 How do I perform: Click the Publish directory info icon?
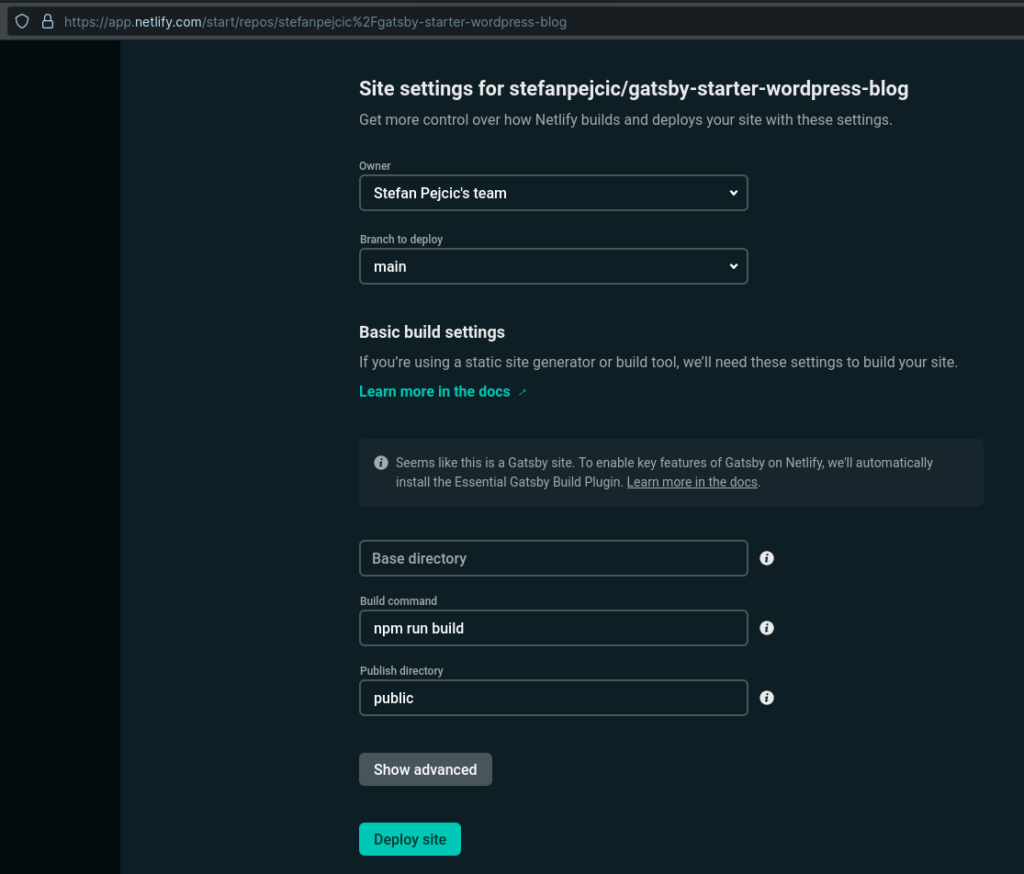767,698
